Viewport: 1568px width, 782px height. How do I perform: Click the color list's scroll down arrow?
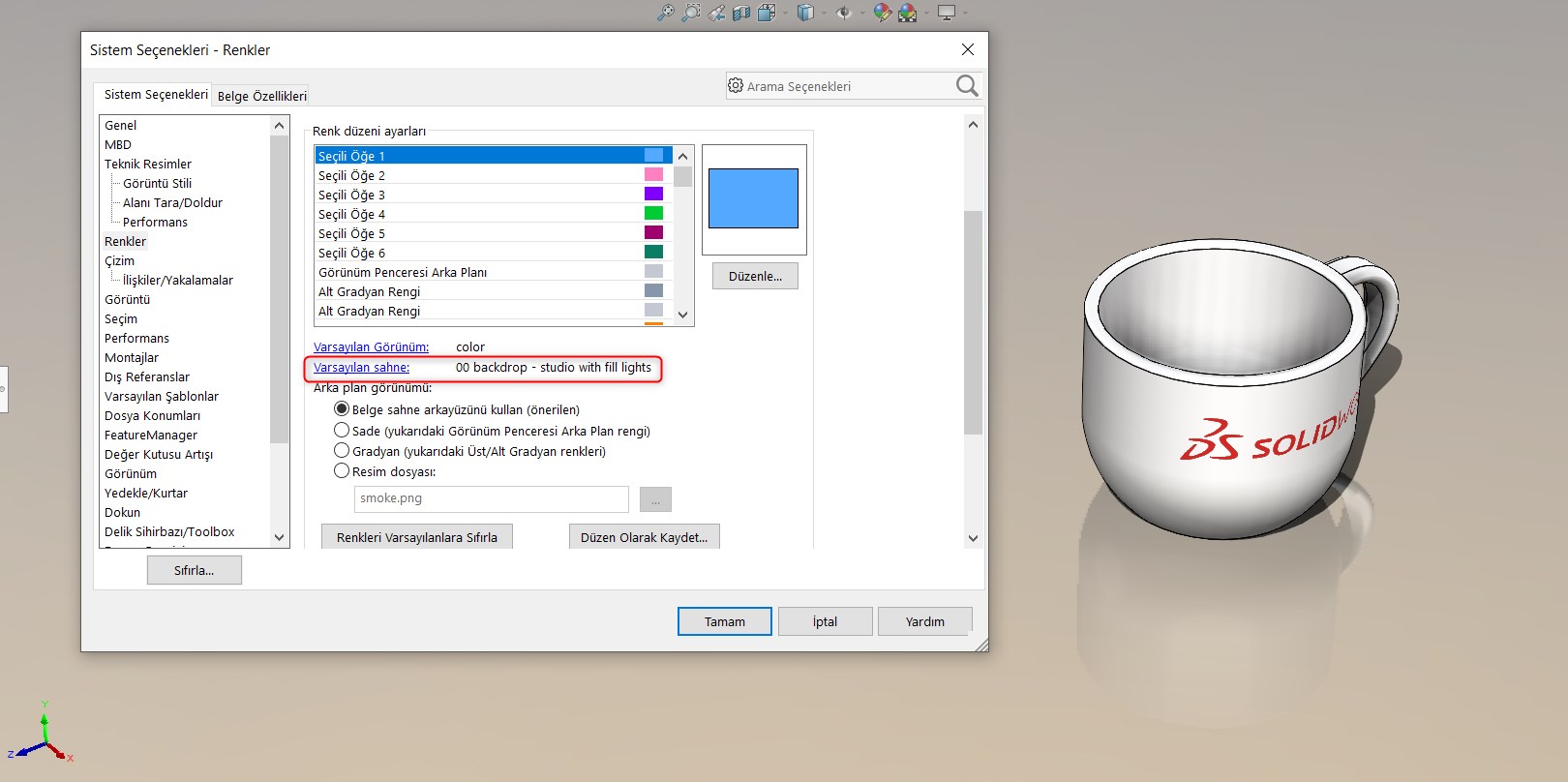pos(683,315)
